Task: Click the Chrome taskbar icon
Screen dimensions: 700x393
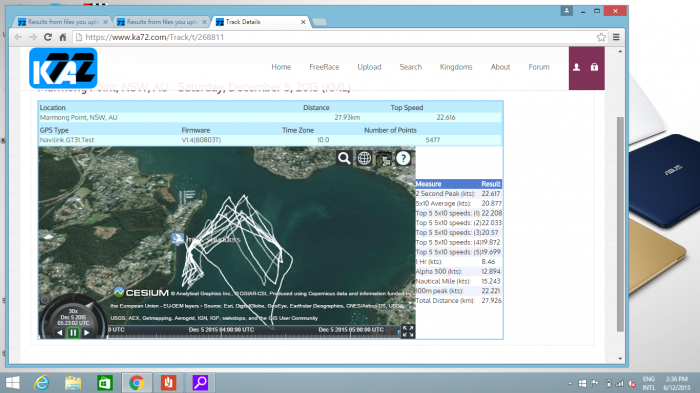Action: pos(137,383)
